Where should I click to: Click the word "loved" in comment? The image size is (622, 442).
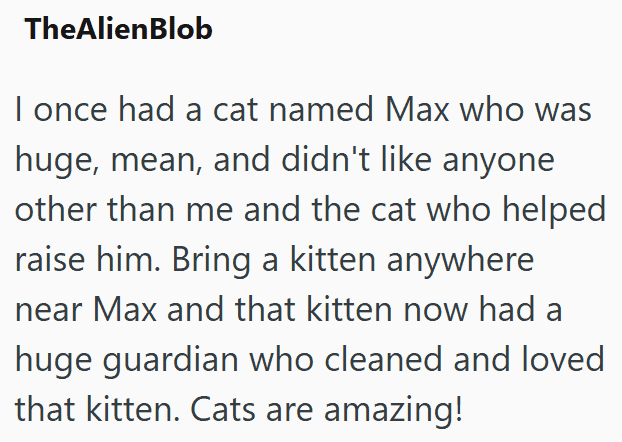pos(562,360)
